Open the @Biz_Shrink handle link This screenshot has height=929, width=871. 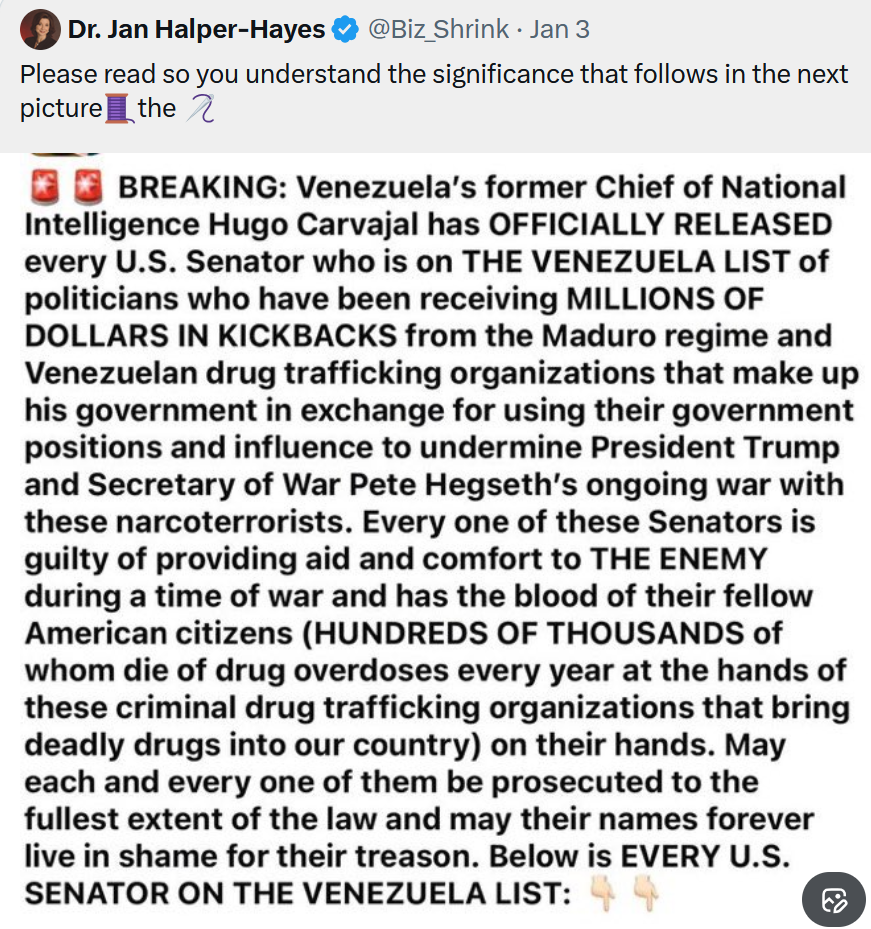tap(439, 30)
